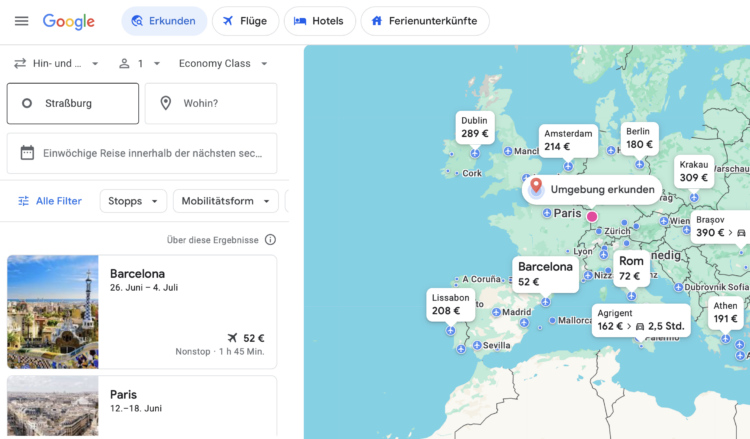
Task: Edit the Straßburg origin field
Action: coord(73,103)
